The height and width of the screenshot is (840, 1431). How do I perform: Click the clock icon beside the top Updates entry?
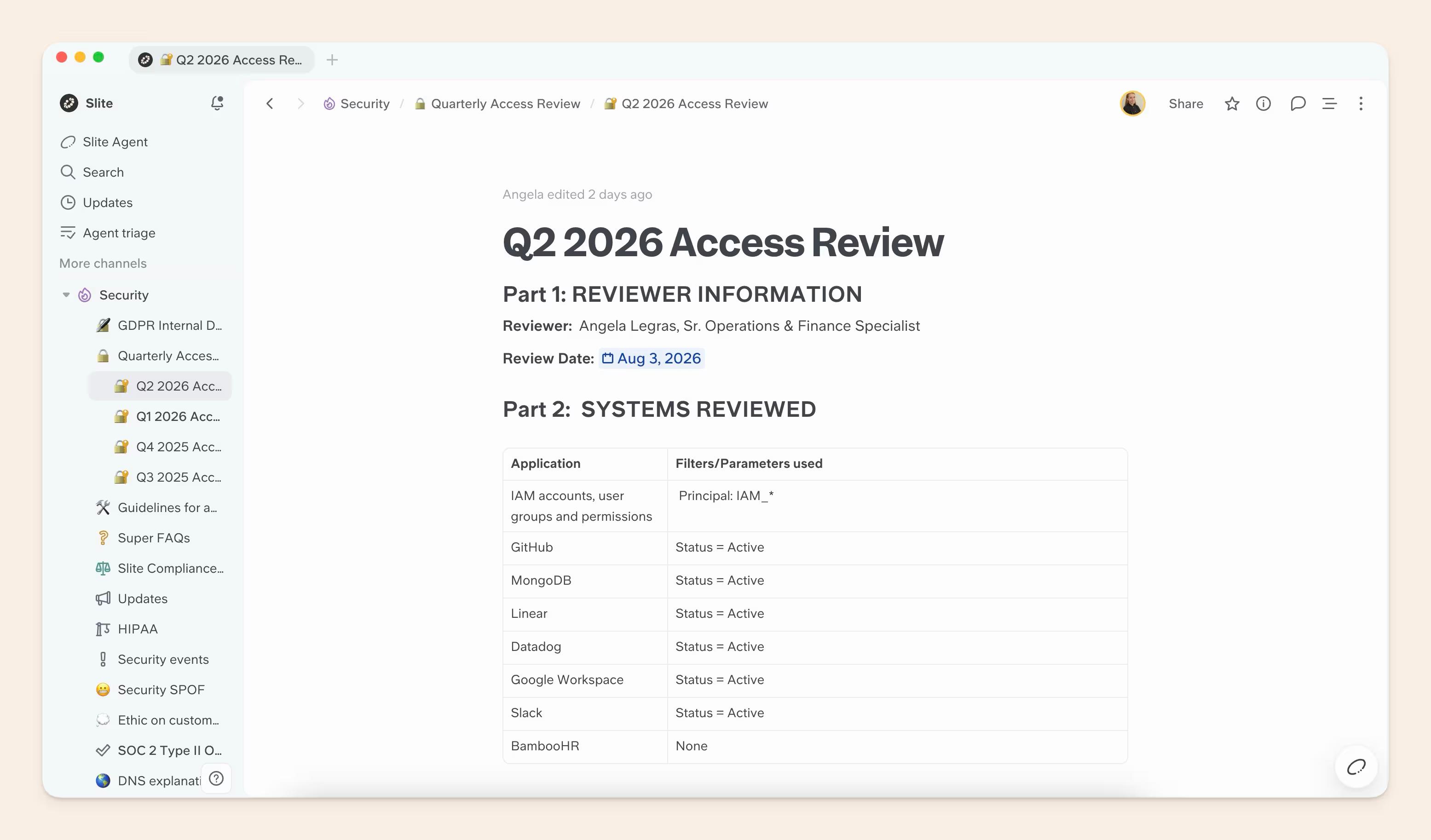pos(68,202)
